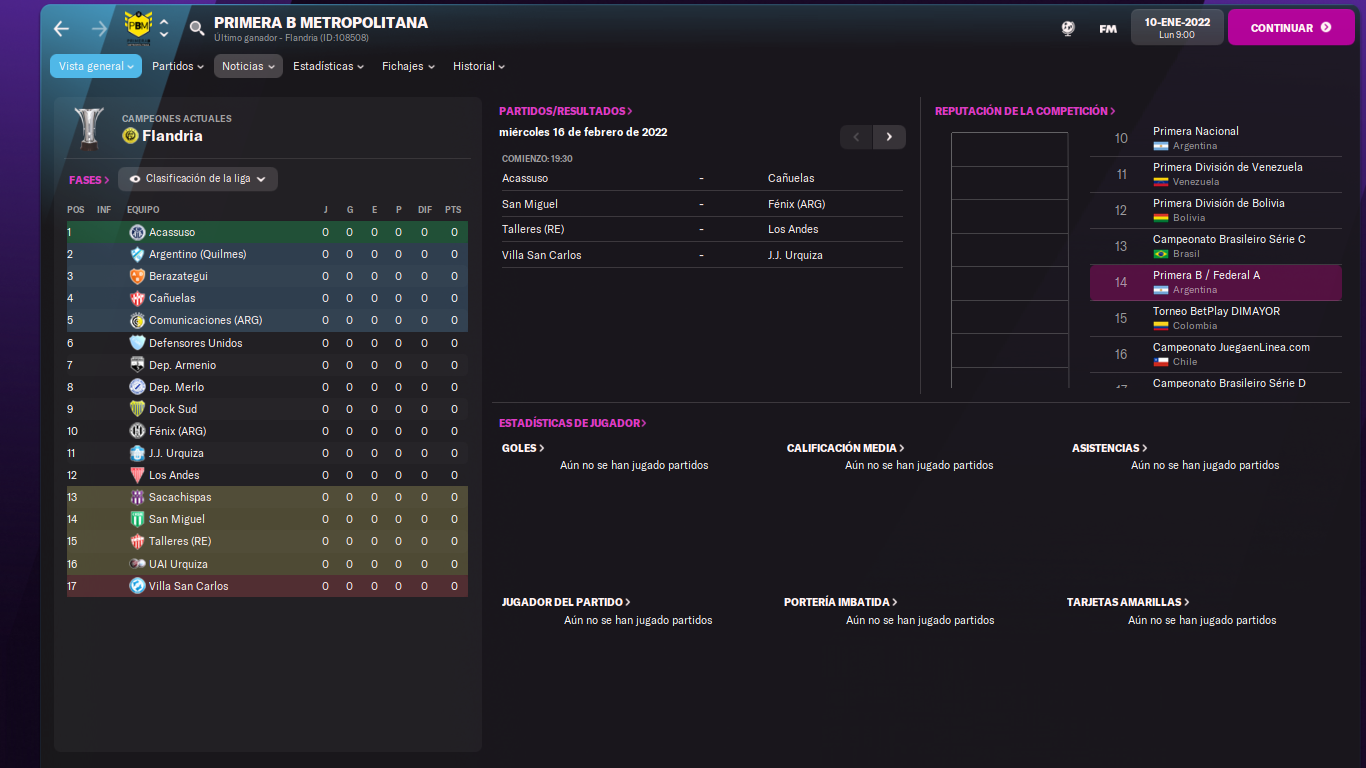Click the Flandria club badge

[x=130, y=136]
